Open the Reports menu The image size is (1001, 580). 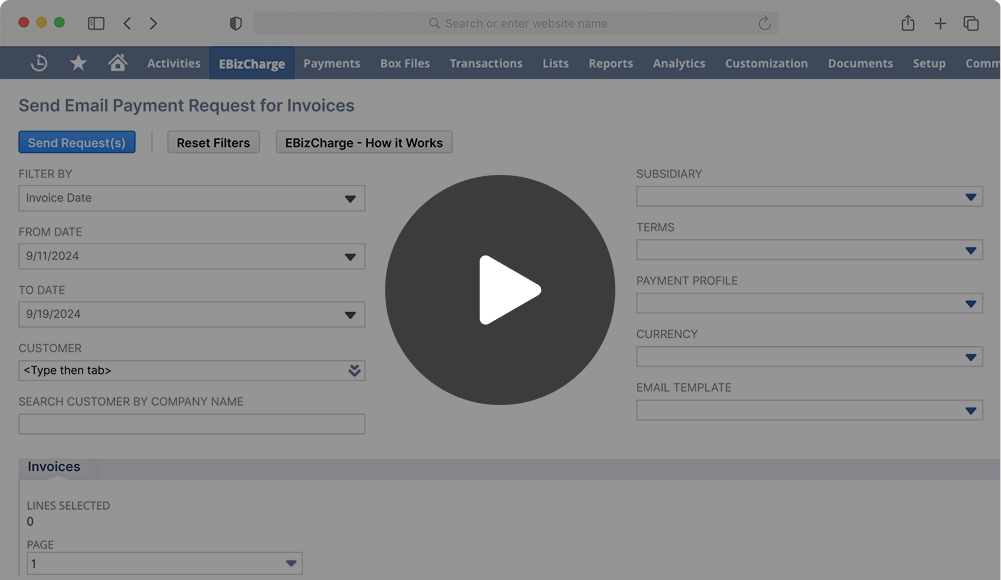coord(610,62)
